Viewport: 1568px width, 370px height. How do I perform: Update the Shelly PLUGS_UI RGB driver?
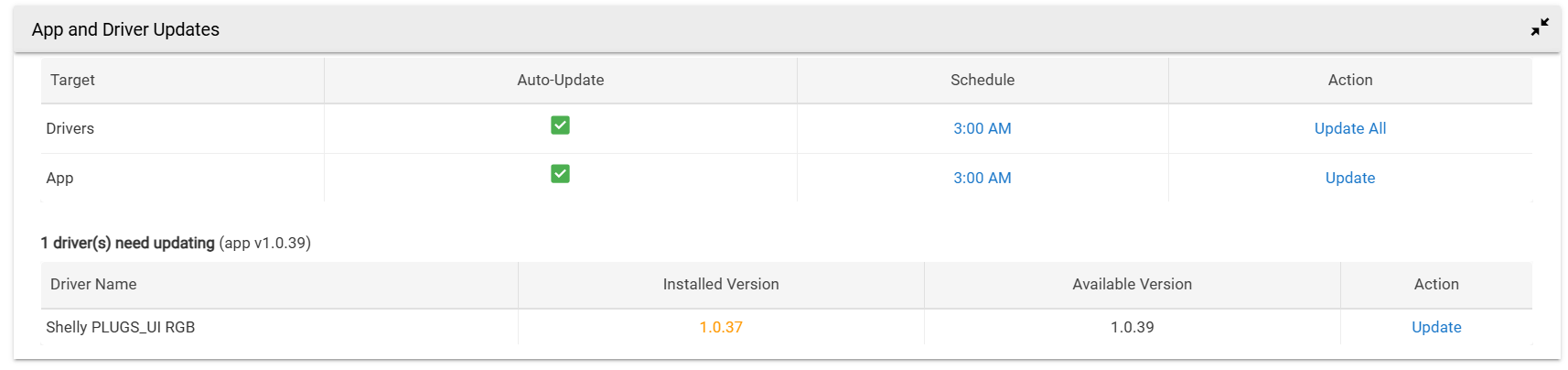point(1435,327)
